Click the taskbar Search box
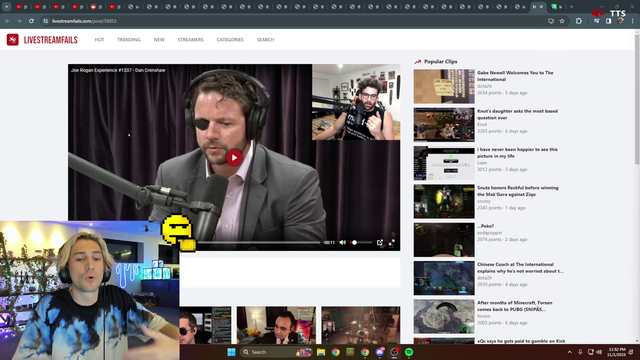Image resolution: width=640 pixels, height=360 pixels. click(276, 352)
